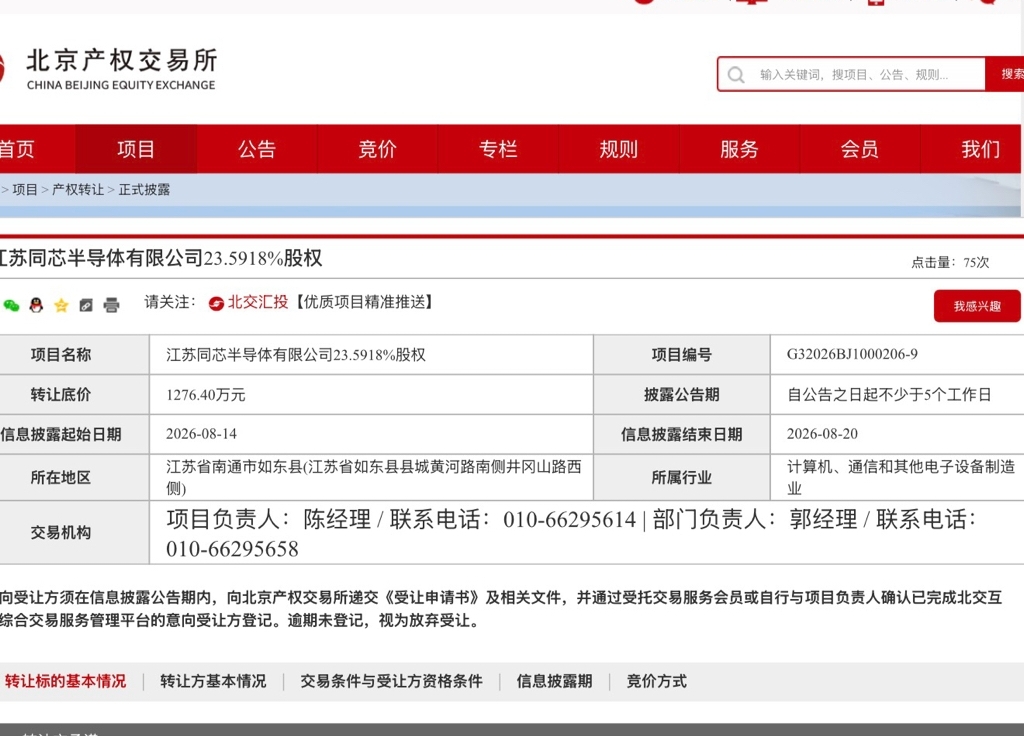Click the end date 2026-08-20
This screenshot has width=1024, height=736.
click(x=822, y=434)
